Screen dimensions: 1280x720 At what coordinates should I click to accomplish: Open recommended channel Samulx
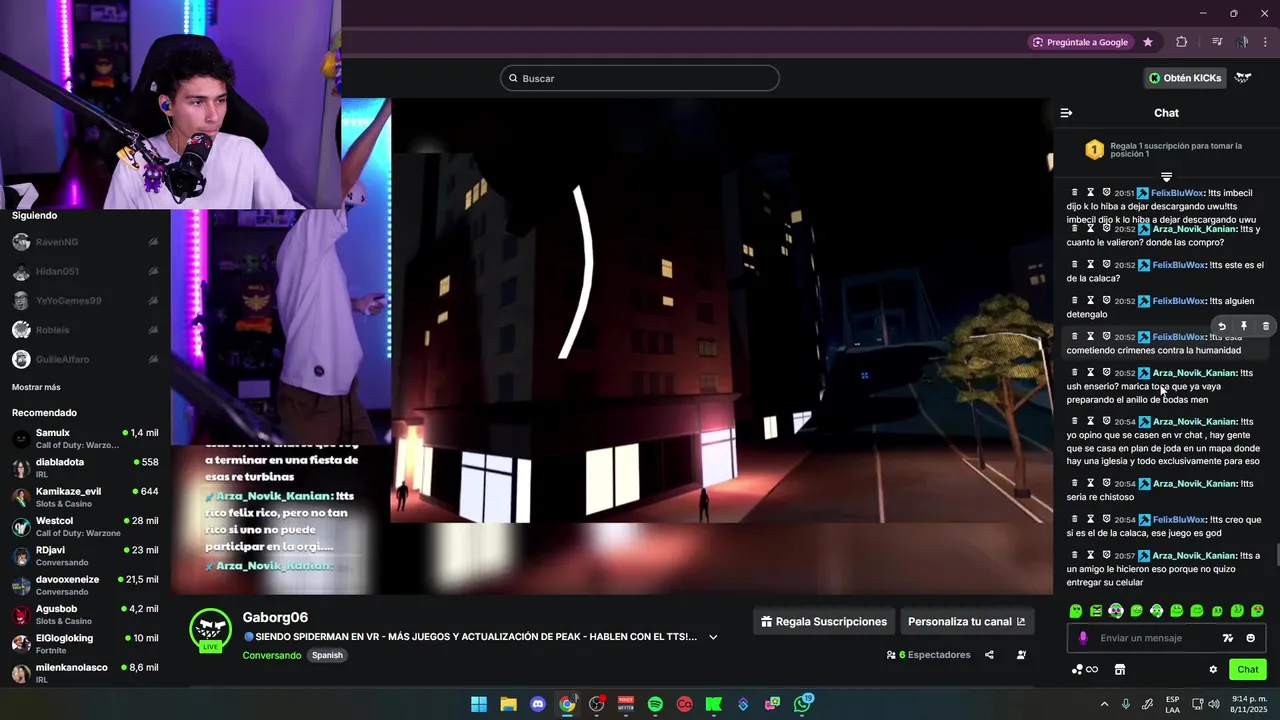(85, 438)
